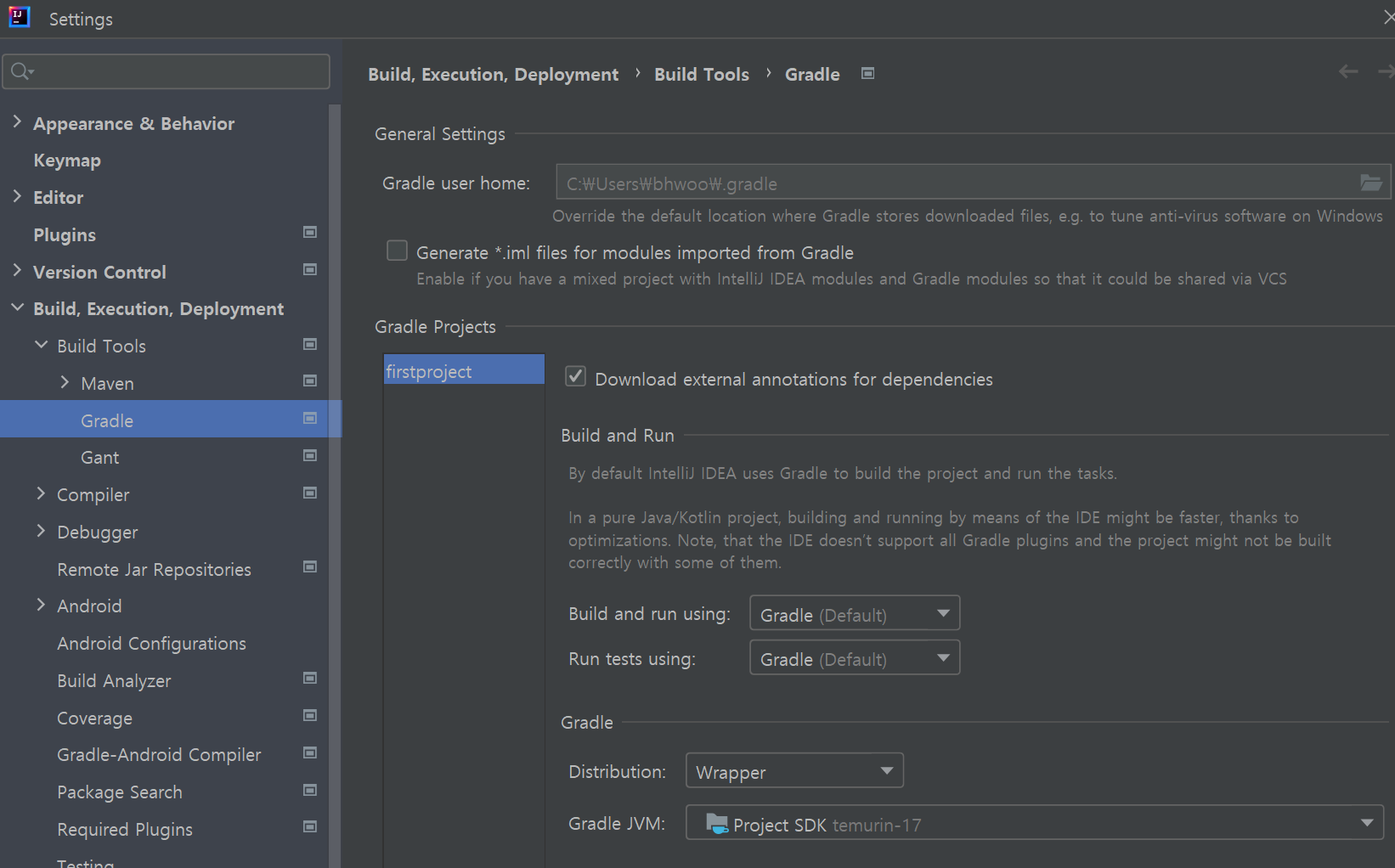Click project-settings icon next to Gradle-Android Compiler
The width and height of the screenshot is (1395, 868).
tap(310, 752)
